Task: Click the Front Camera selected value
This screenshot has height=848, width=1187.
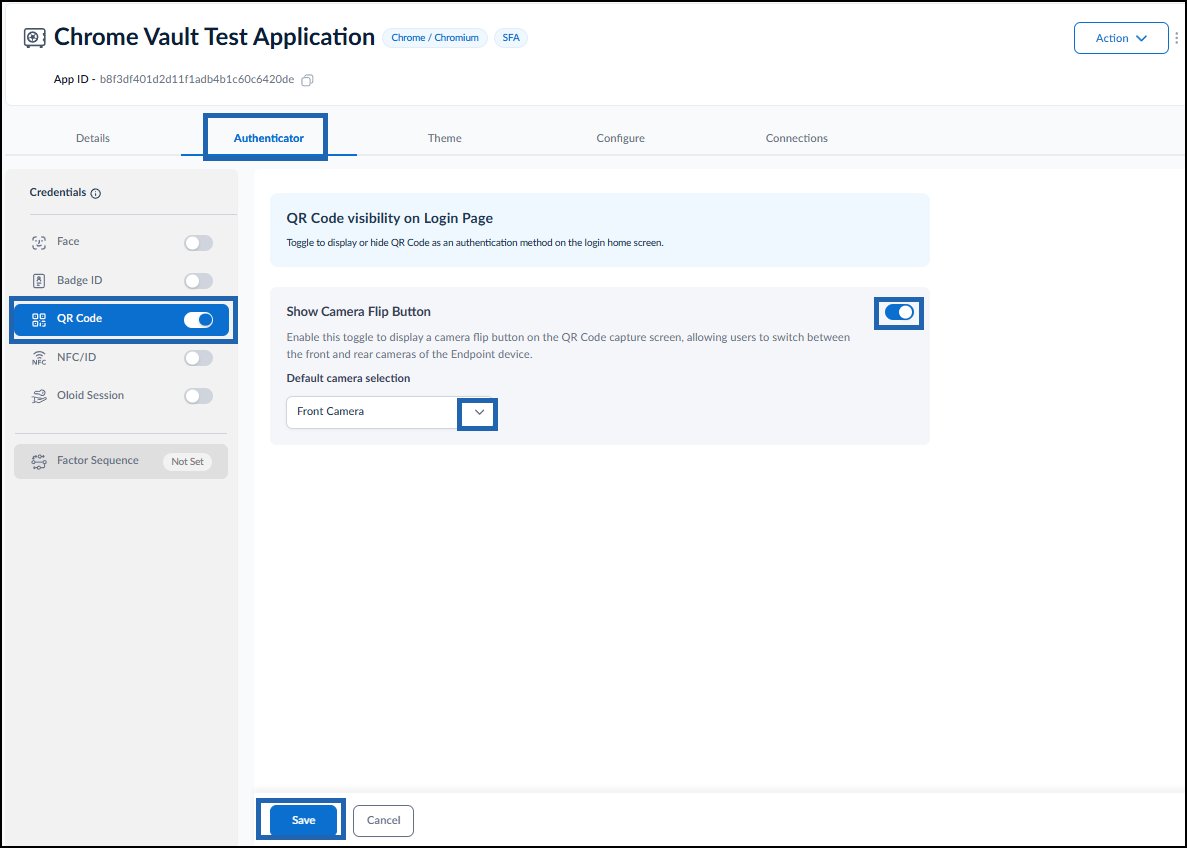Action: click(x=330, y=411)
